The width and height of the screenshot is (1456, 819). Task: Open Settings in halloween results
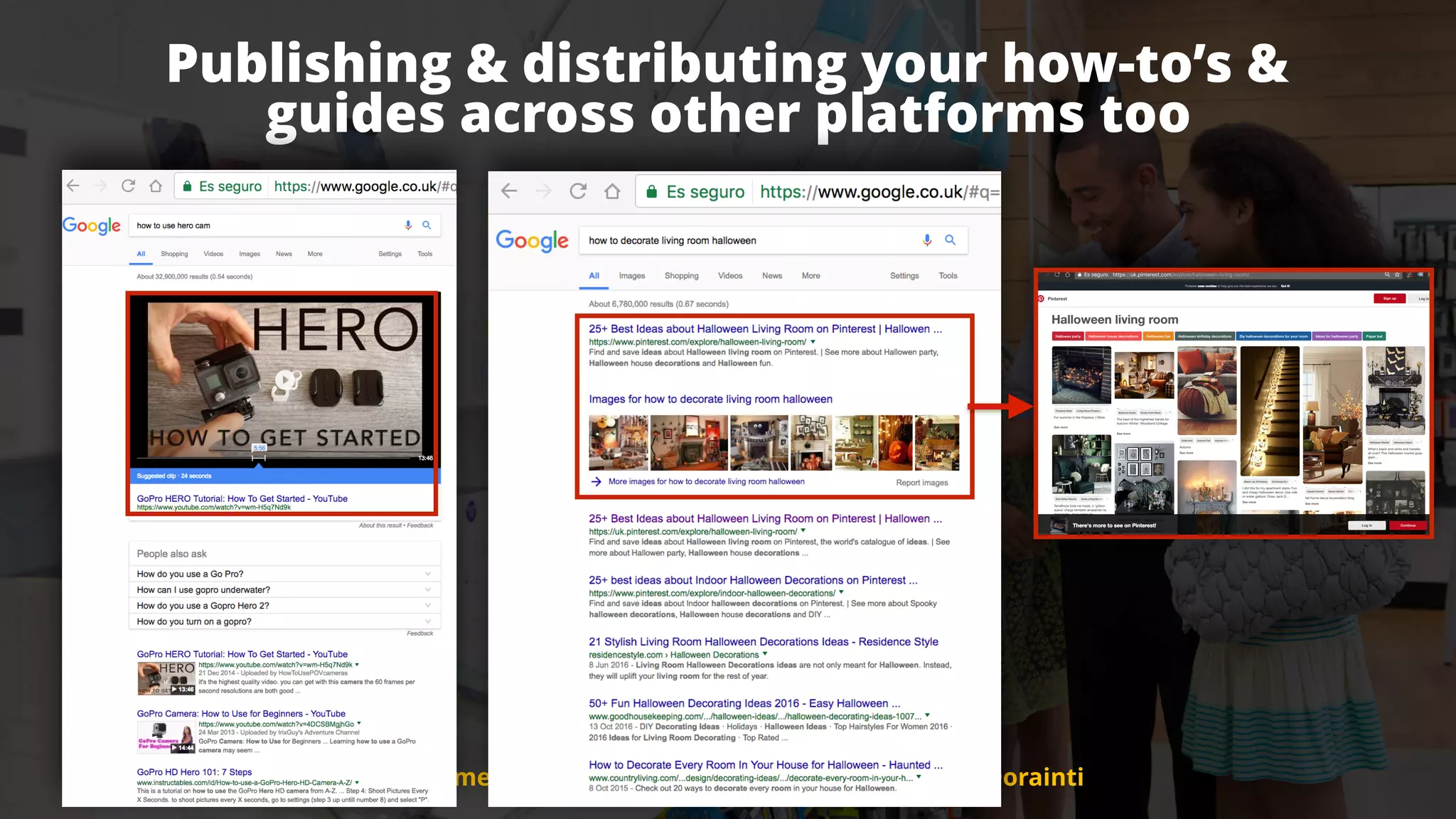pos(904,276)
